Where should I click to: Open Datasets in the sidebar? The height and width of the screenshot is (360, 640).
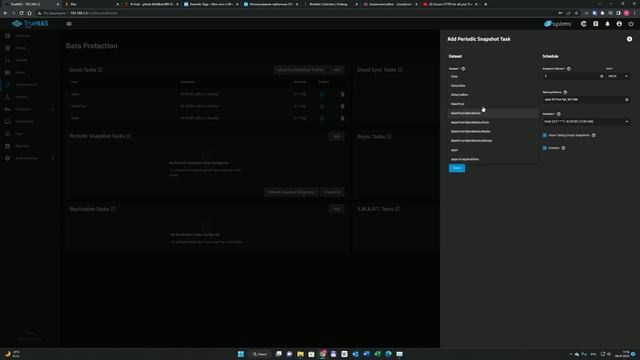[22, 60]
